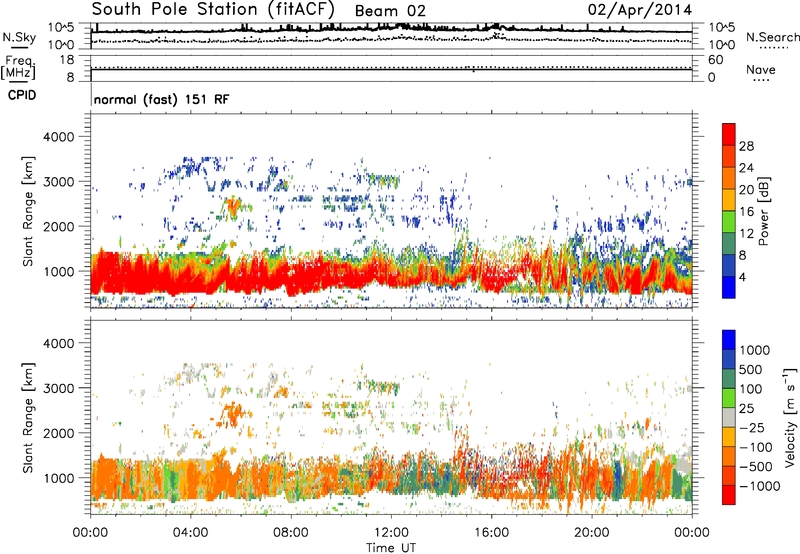This screenshot has height=554, width=800.
Task: Click the 'CPID' row label
Action: click(x=22, y=95)
